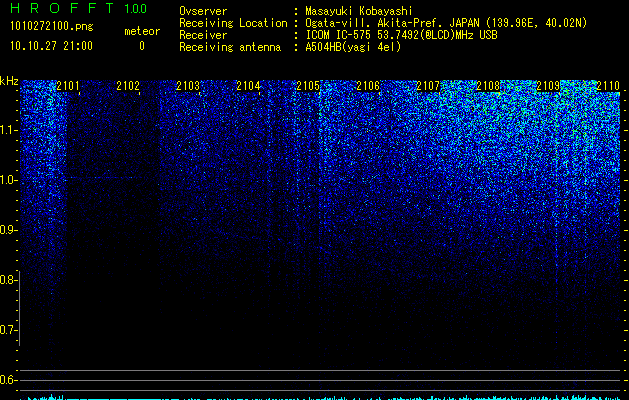Click the observer name Masayuki Kobayashi
The width and height of the screenshot is (629, 400).
pos(359,11)
